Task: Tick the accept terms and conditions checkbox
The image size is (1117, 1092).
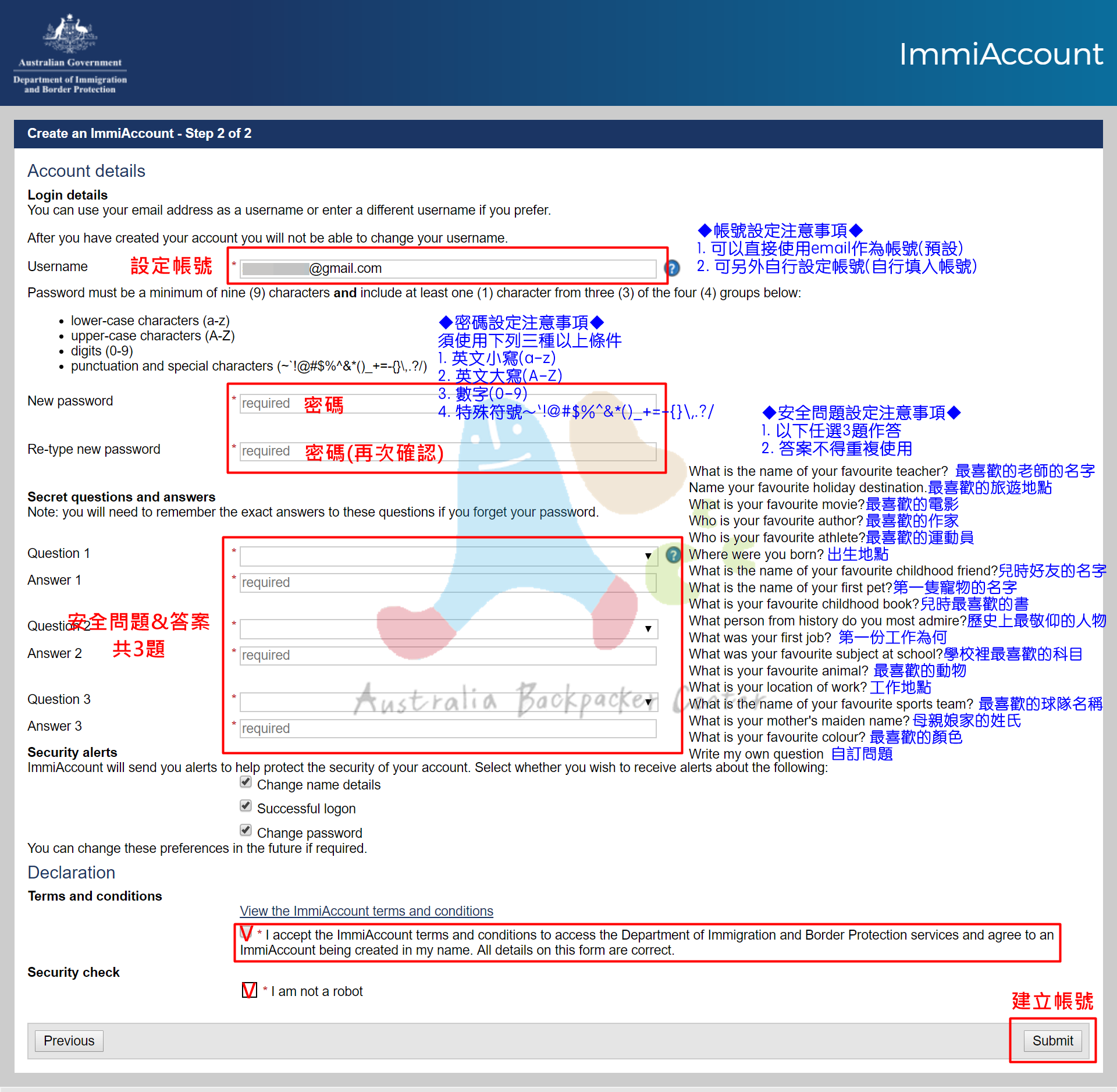Action: pyautogui.click(x=247, y=934)
